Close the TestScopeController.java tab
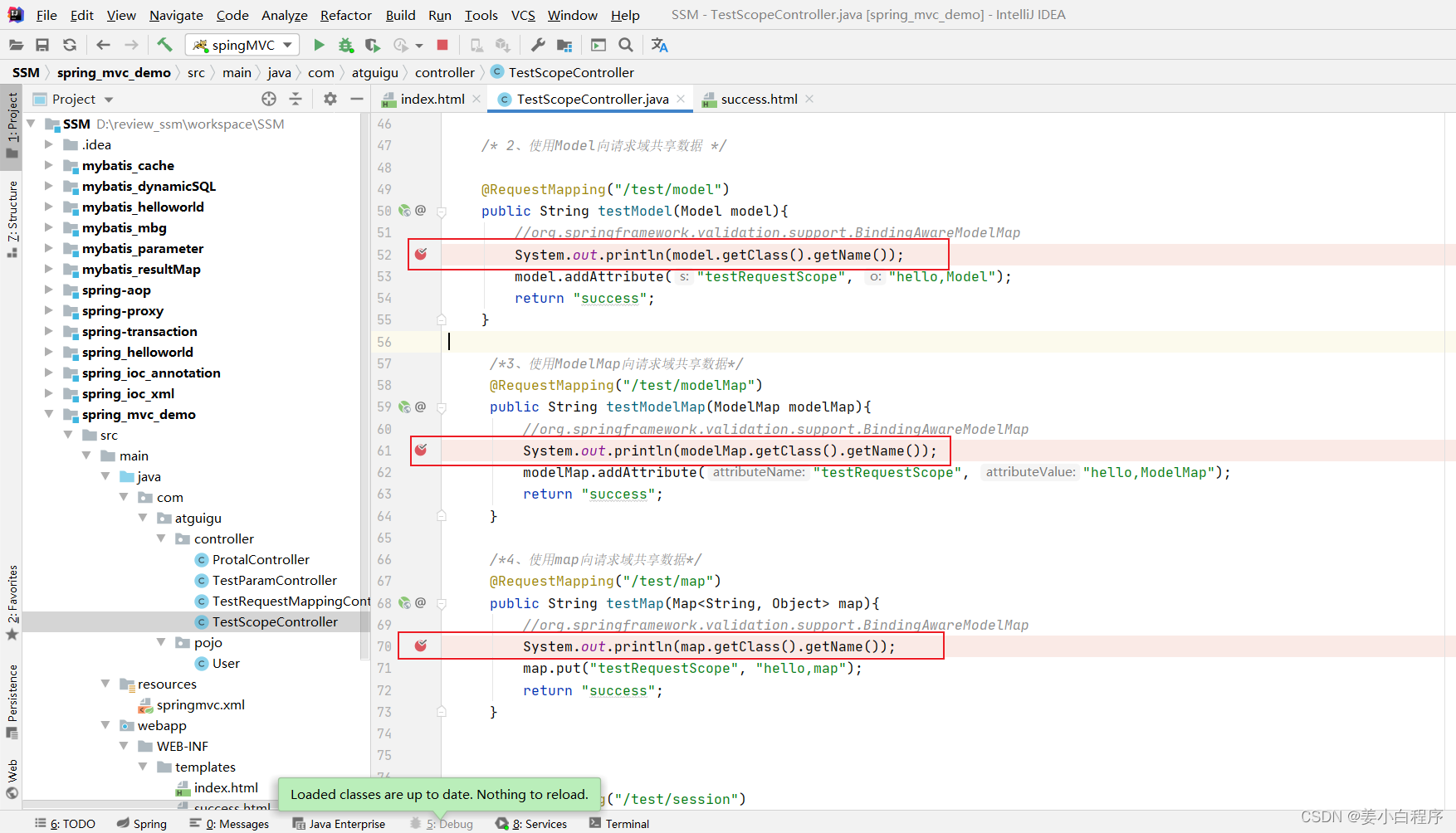1456x833 pixels. [681, 99]
